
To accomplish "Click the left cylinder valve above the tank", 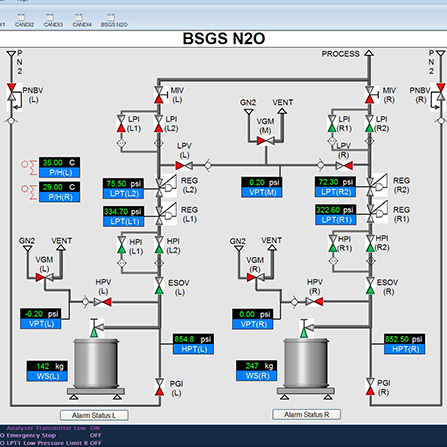I will click(x=96, y=328).
